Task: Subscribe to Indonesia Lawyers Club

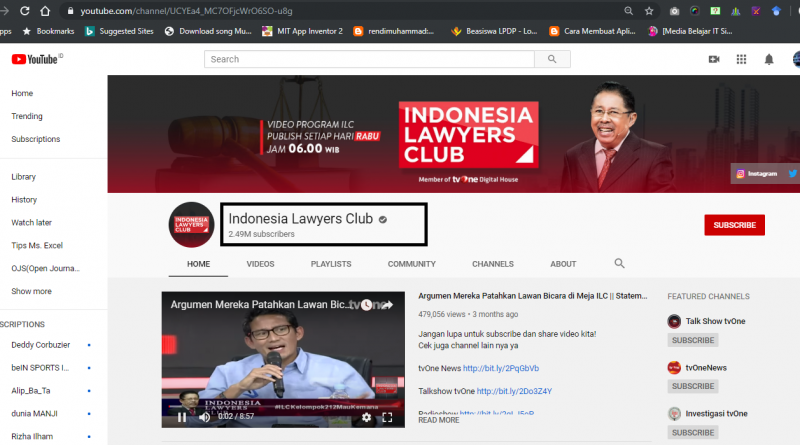Action: point(734,225)
